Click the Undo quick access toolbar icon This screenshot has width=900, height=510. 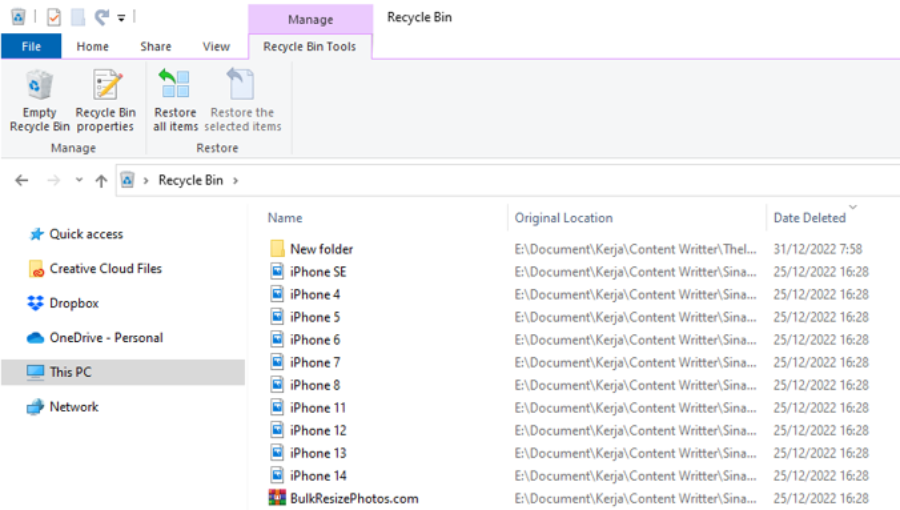(102, 17)
